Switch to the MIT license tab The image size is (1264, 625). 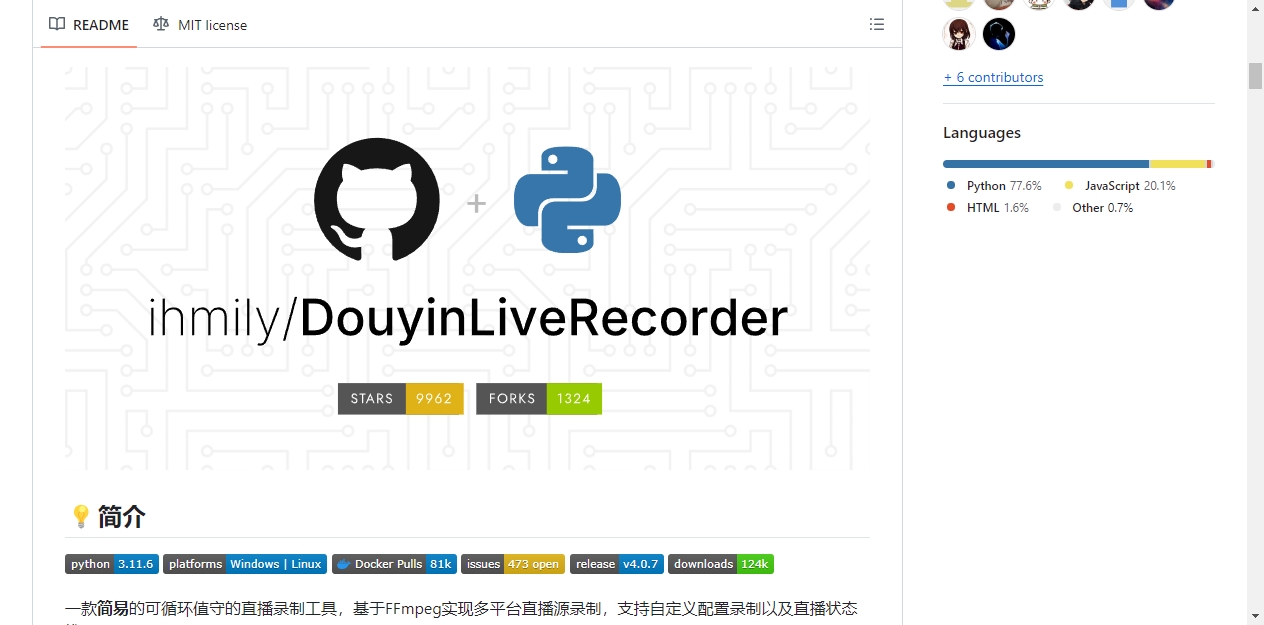[x=200, y=24]
